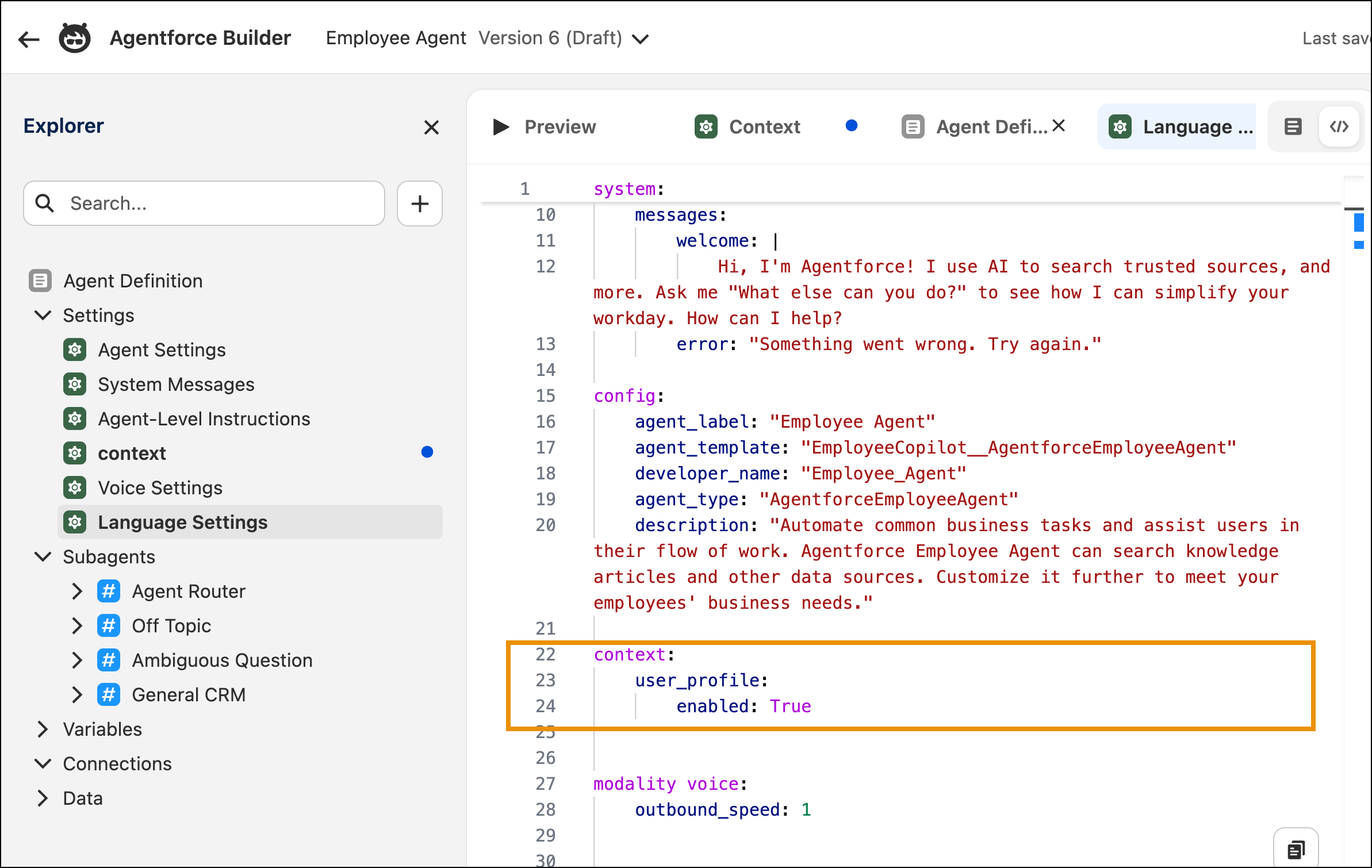The width and height of the screenshot is (1372, 868).
Task: Click the plus button beside search
Action: (x=420, y=203)
